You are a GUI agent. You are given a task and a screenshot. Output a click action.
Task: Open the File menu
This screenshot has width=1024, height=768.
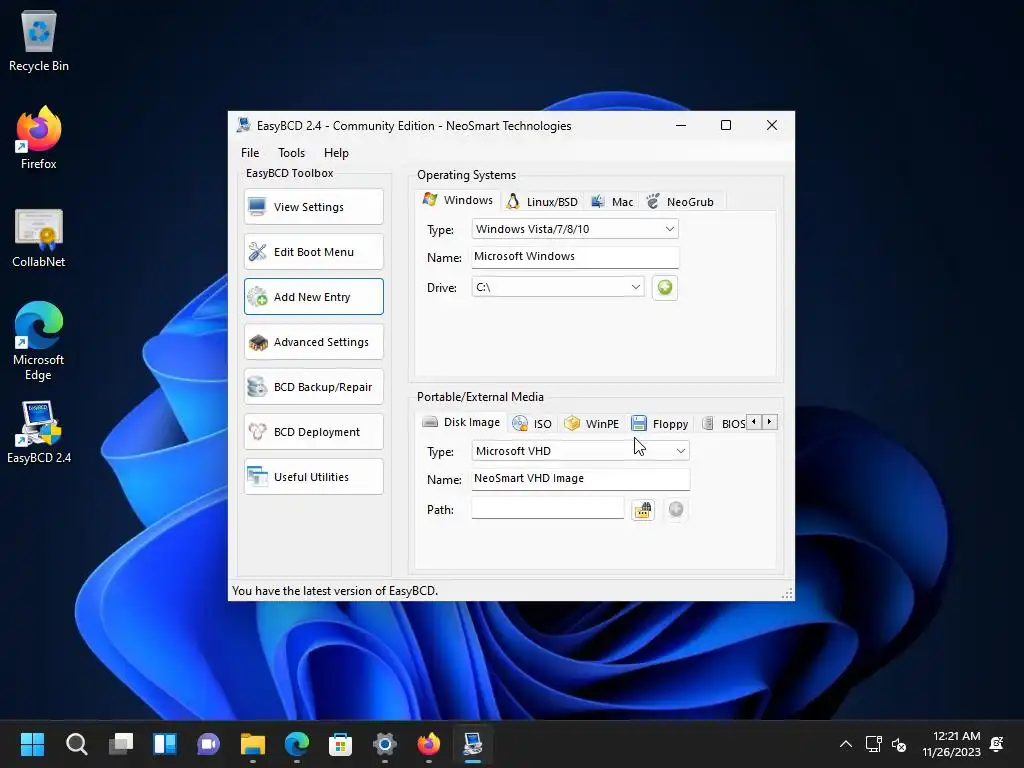coord(250,153)
